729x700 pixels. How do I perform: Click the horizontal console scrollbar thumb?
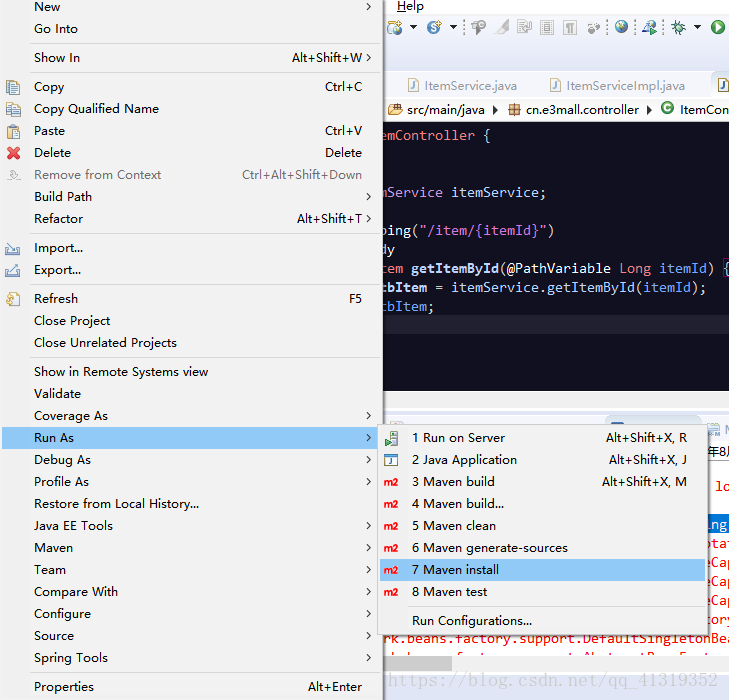tap(418, 663)
